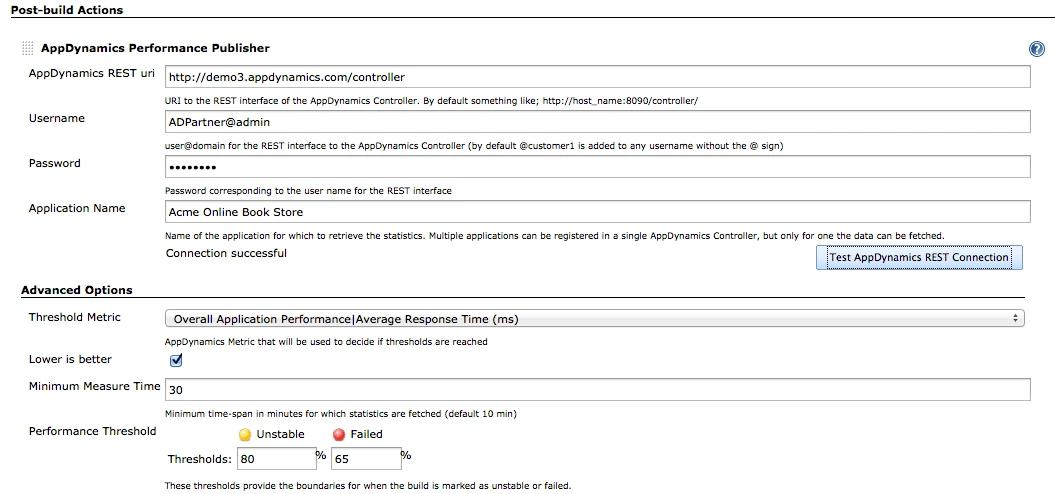The height and width of the screenshot is (494, 1055).
Task: Test AppDynamics REST Connection
Action: (919, 257)
